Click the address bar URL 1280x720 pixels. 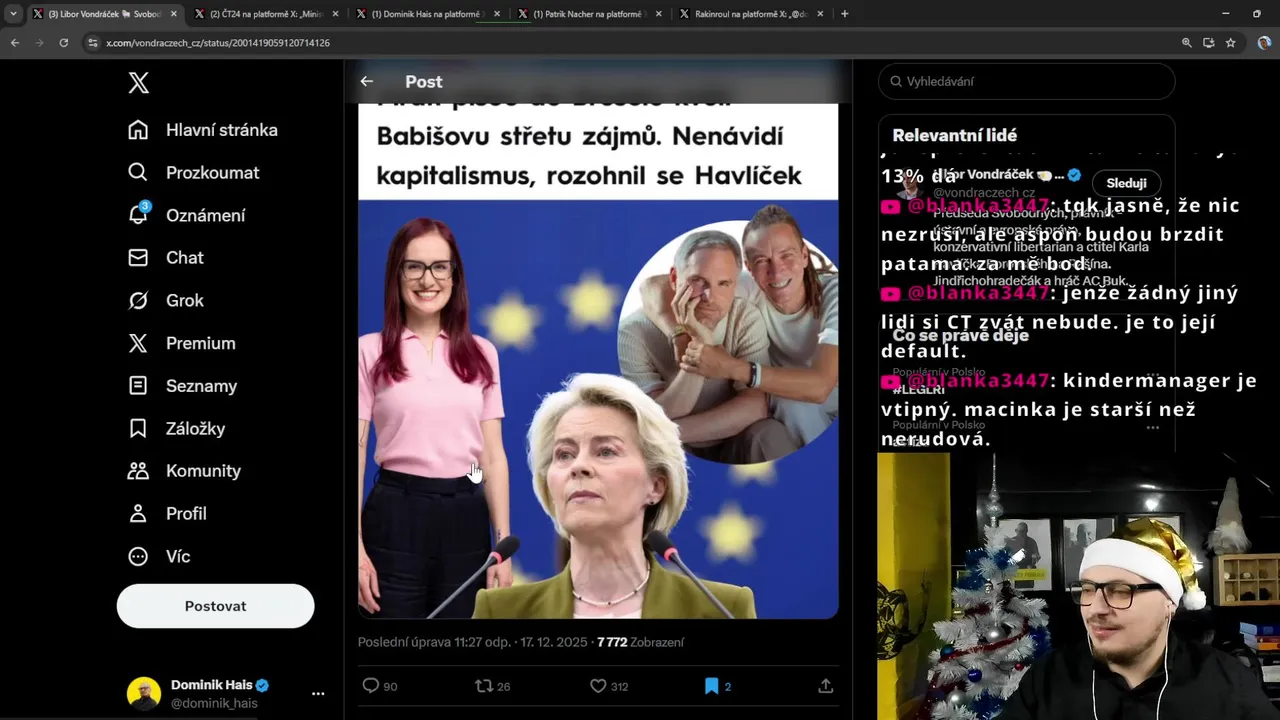[218, 43]
